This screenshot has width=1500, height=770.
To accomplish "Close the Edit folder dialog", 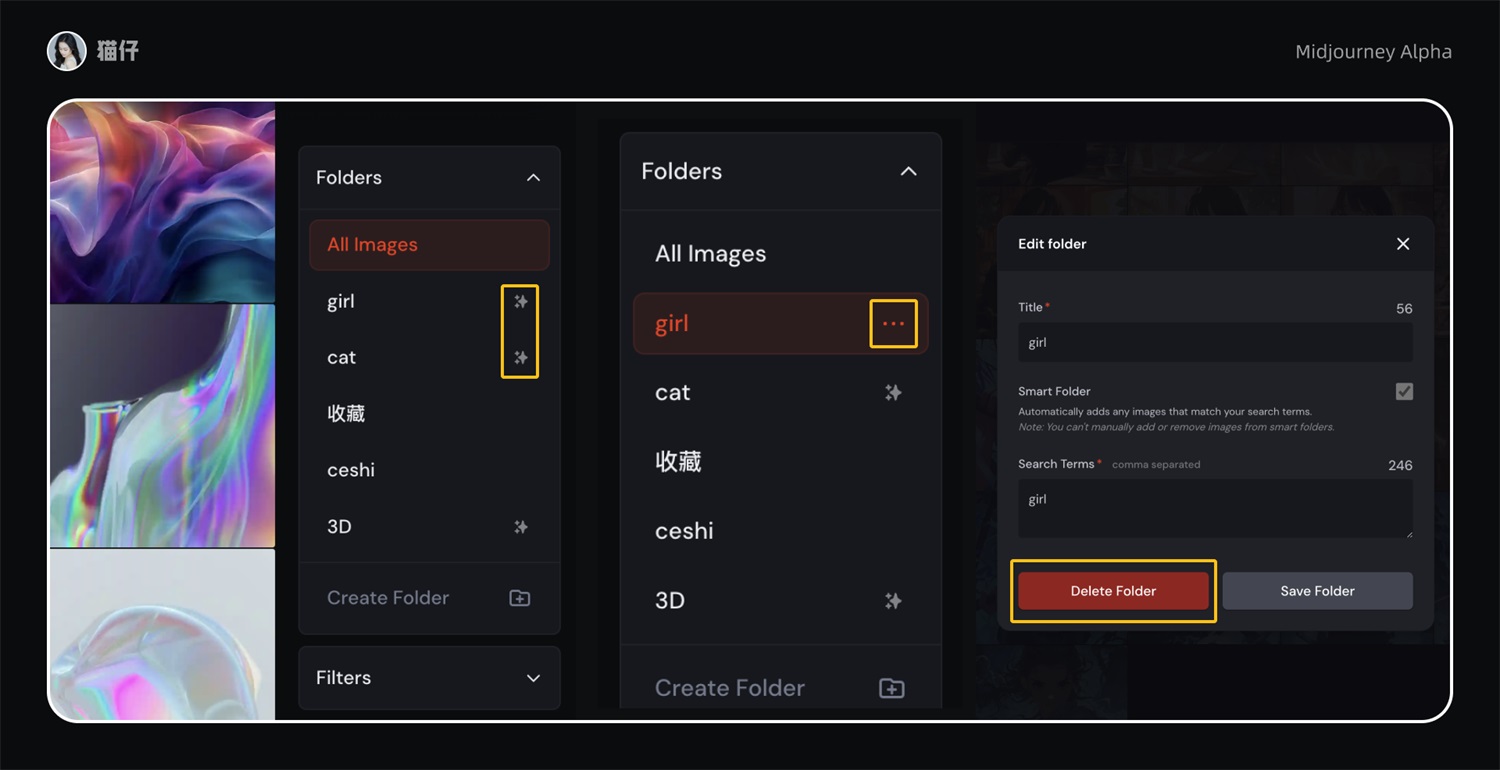I will click(1403, 244).
